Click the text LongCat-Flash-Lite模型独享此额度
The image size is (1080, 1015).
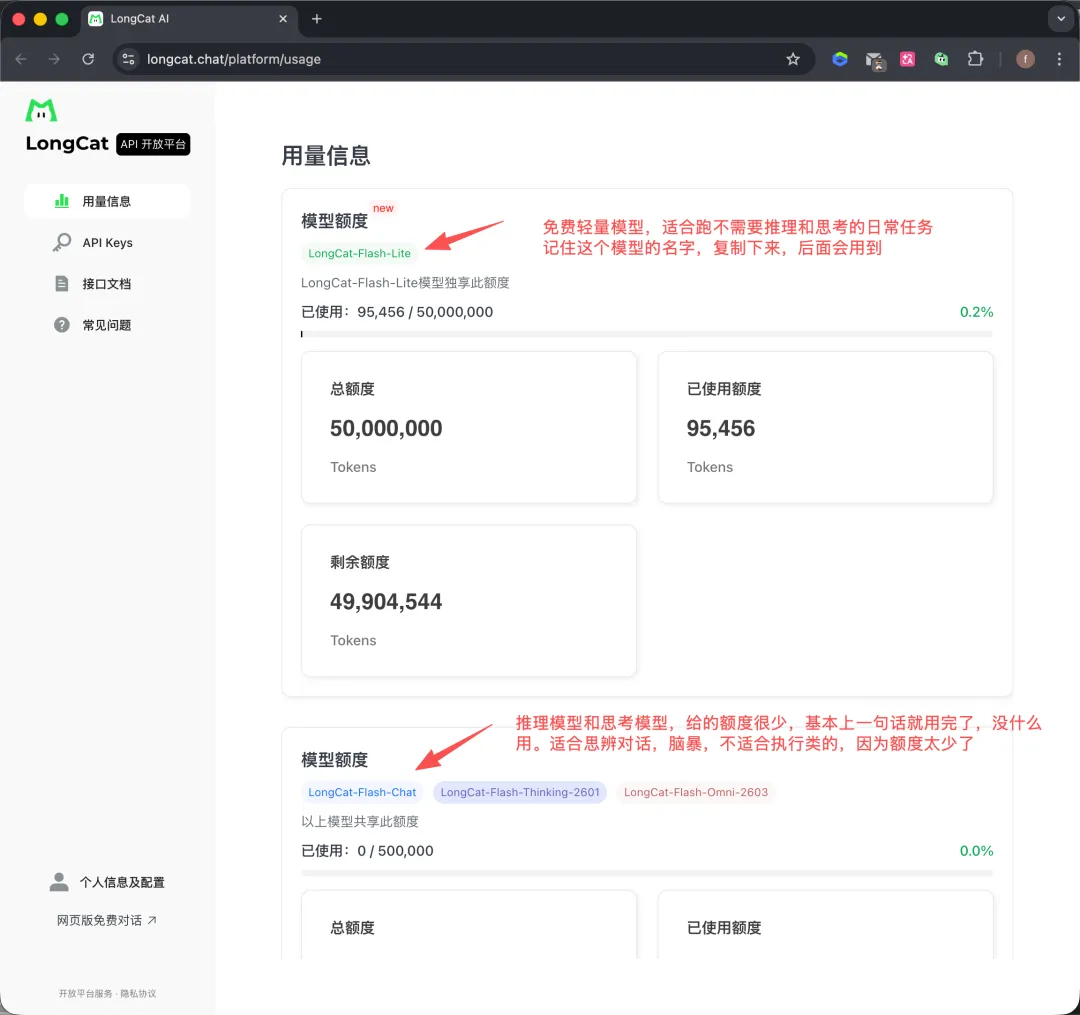[x=405, y=282]
